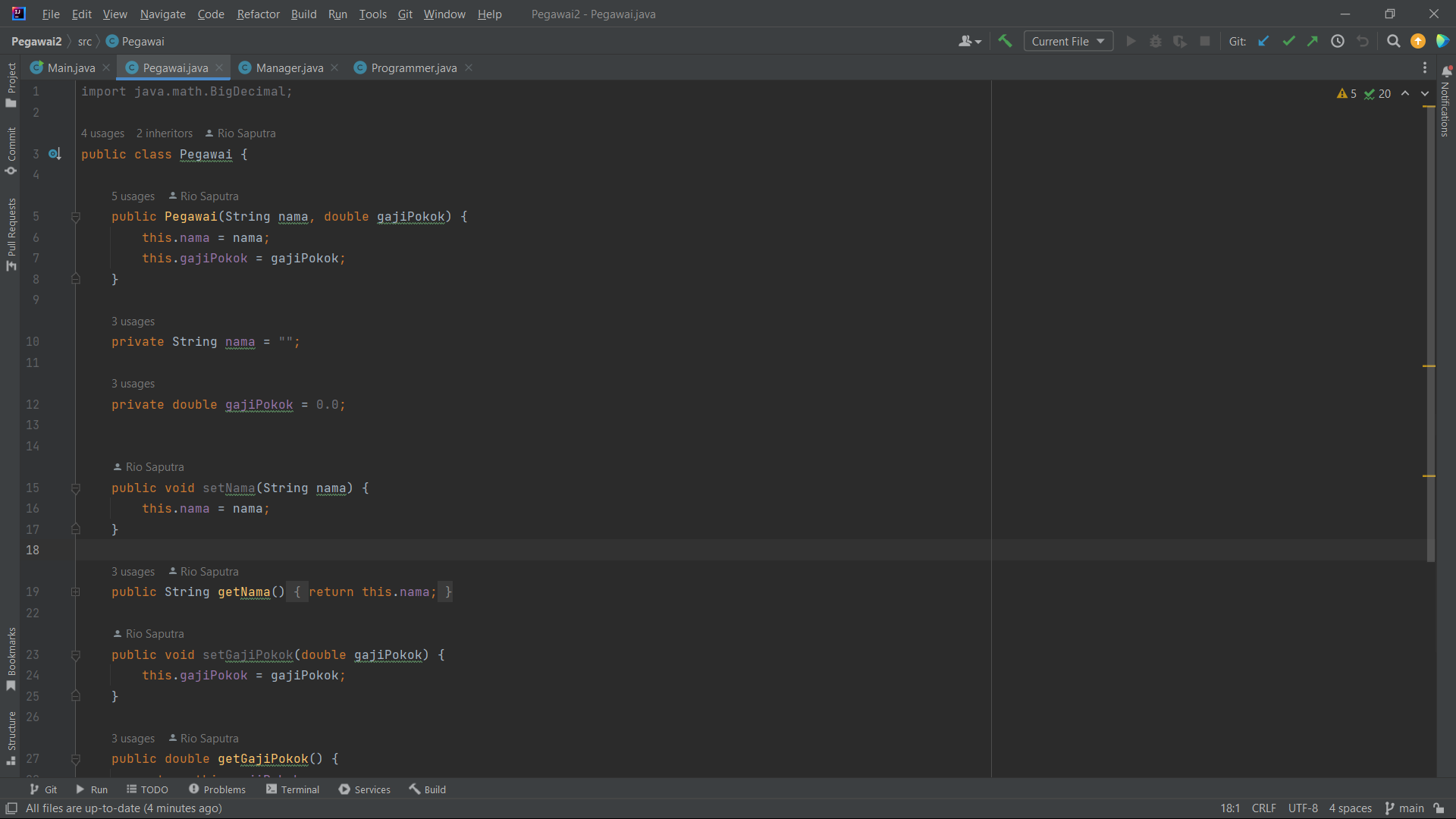This screenshot has height=819, width=1456.
Task: Open Git history with the clock icon
Action: point(1338,41)
